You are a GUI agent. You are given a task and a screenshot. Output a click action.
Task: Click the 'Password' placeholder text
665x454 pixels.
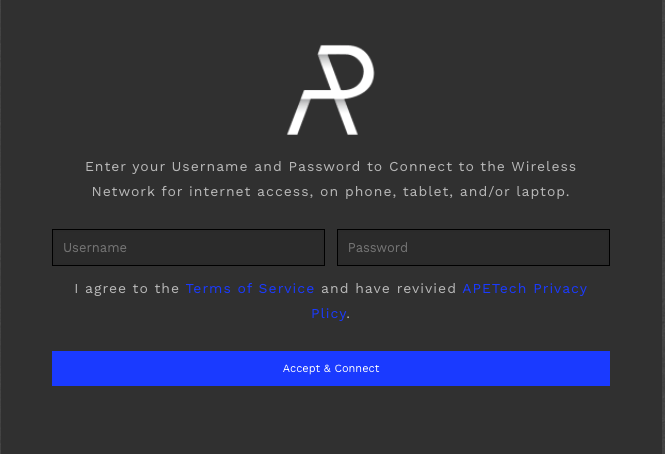click(x=378, y=247)
